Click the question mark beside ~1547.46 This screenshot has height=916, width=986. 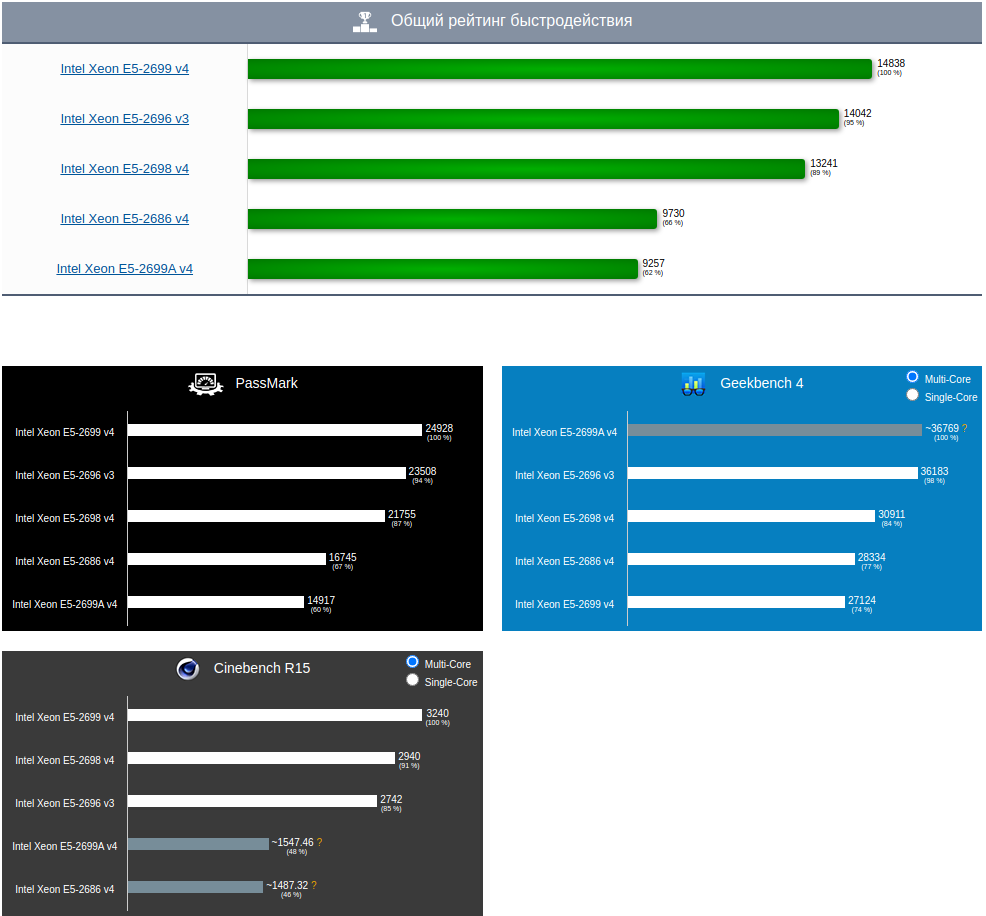pos(319,842)
